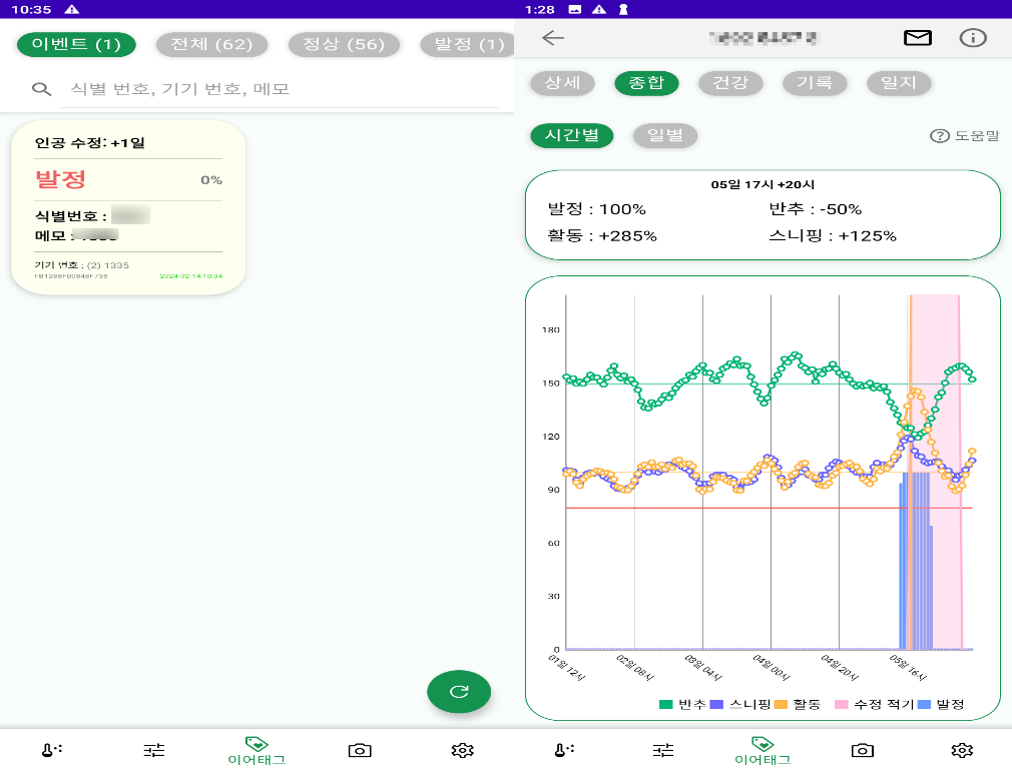Open thermometer icon in left screen's bottom bar

pyautogui.click(x=53, y=750)
